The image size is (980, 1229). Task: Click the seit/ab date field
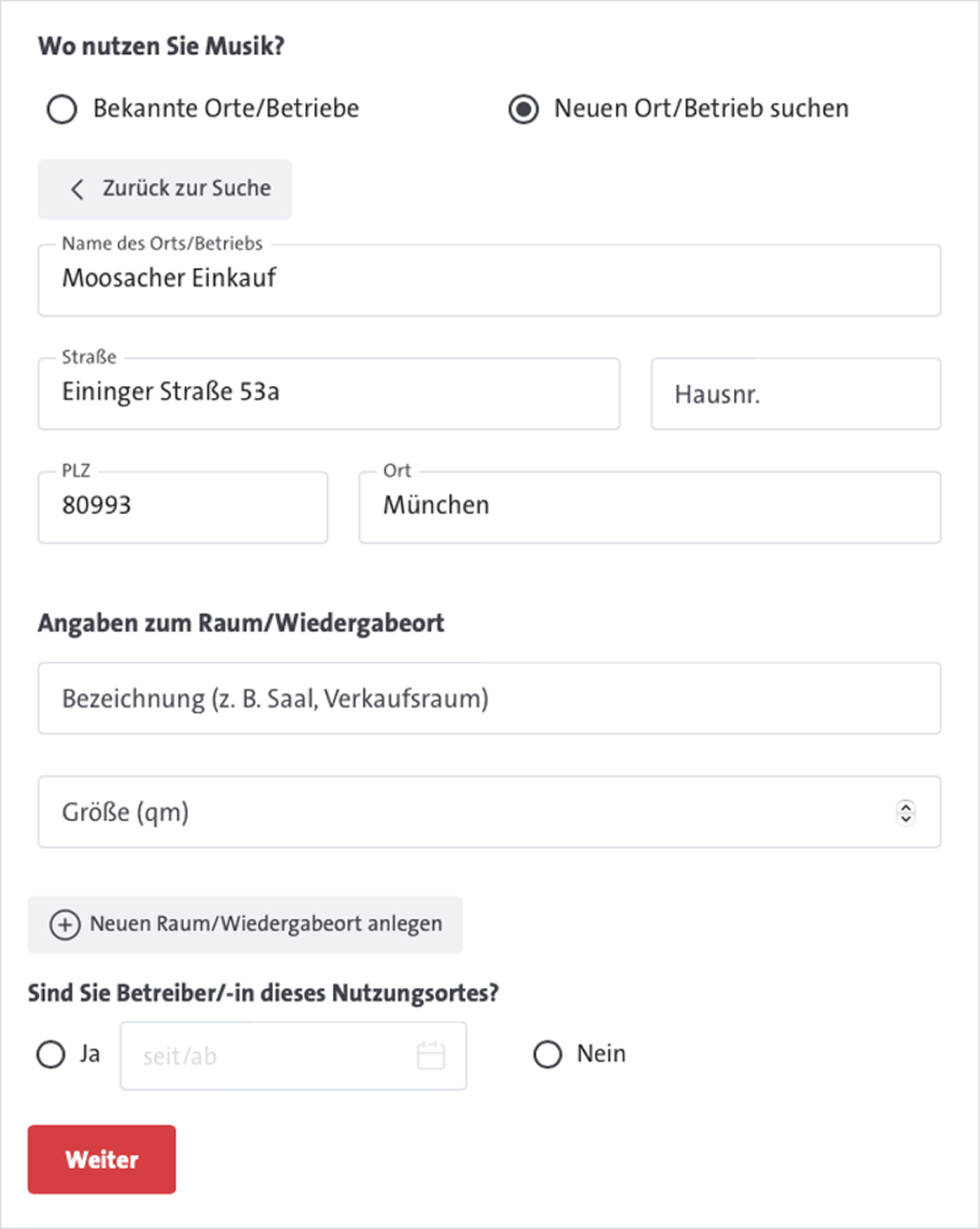coord(270,1055)
